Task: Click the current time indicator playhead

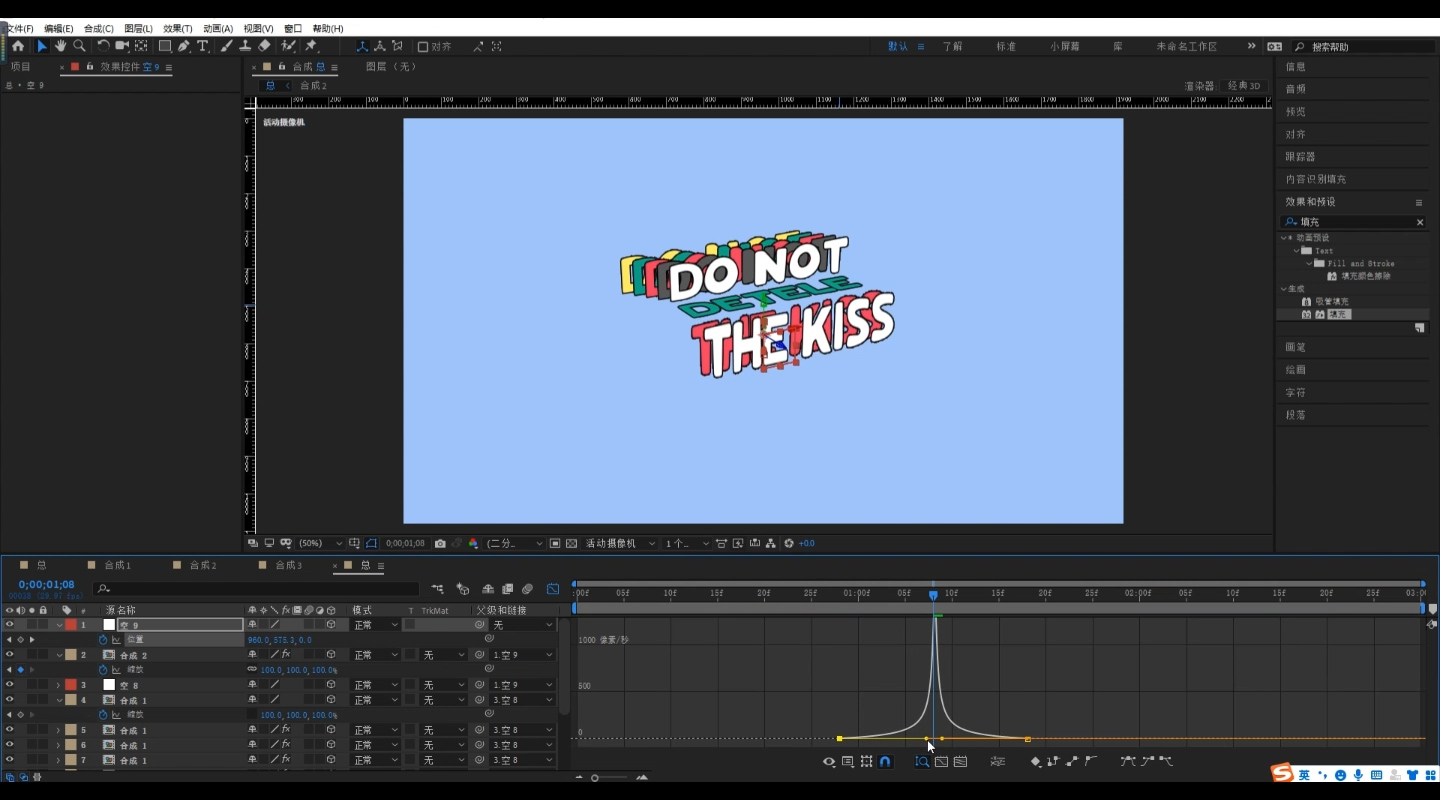Action: (933, 595)
